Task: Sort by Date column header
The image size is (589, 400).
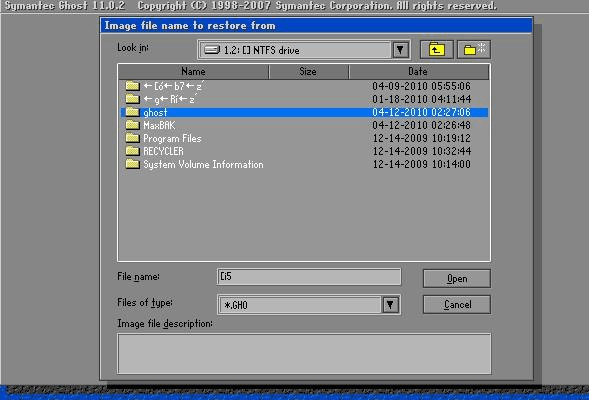Action: coord(418,71)
